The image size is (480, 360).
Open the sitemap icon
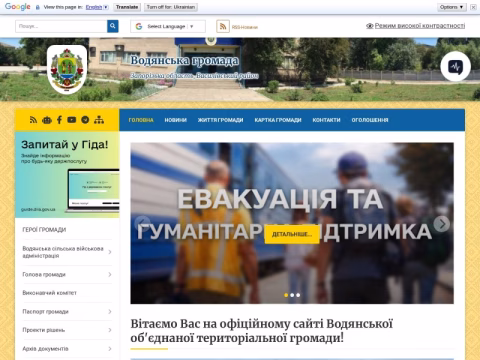coord(99,120)
